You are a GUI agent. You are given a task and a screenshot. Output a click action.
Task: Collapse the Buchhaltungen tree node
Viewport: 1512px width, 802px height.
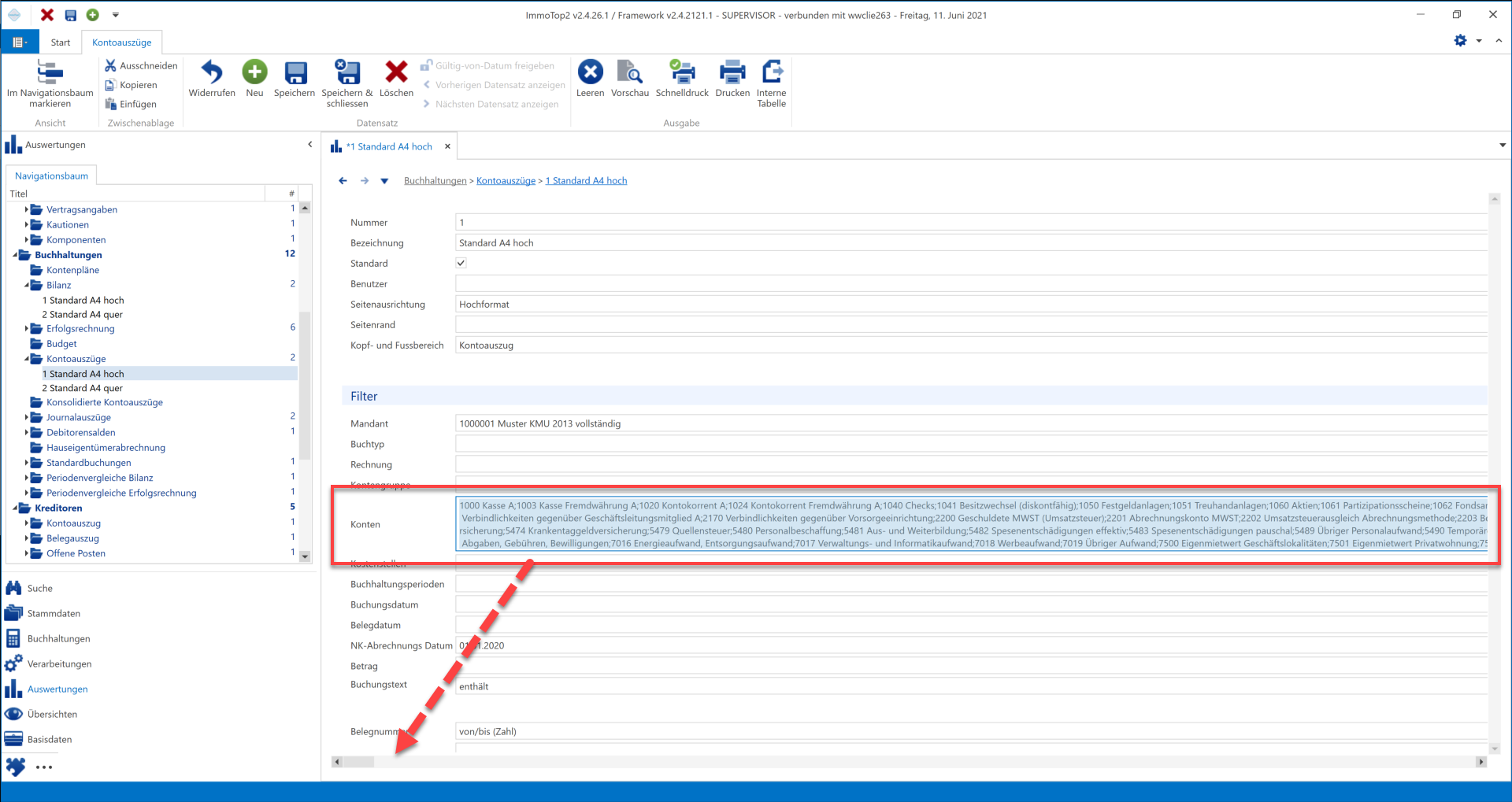tap(15, 255)
